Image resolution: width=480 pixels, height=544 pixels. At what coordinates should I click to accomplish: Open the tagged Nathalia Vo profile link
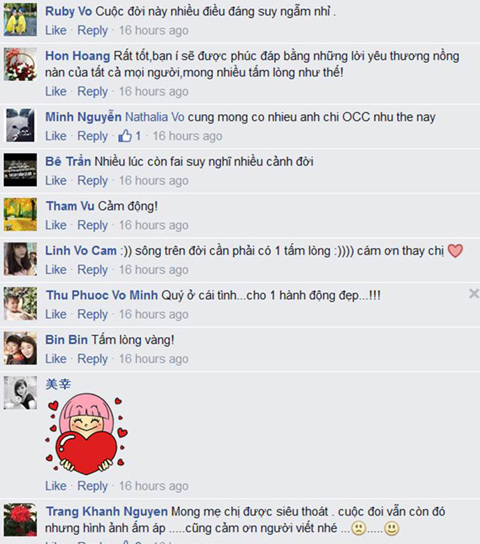155,117
